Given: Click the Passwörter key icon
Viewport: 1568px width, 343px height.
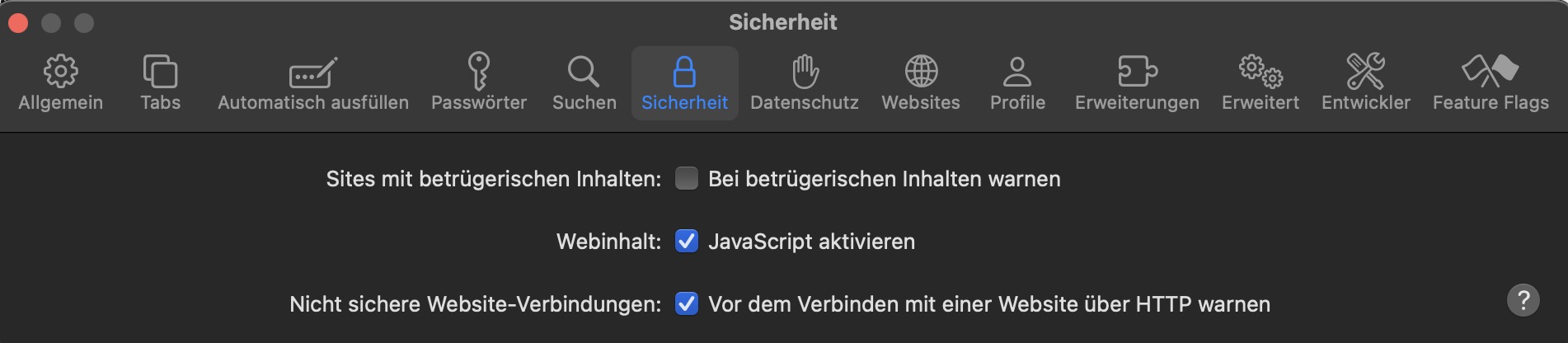Looking at the screenshot, I should coord(479,72).
